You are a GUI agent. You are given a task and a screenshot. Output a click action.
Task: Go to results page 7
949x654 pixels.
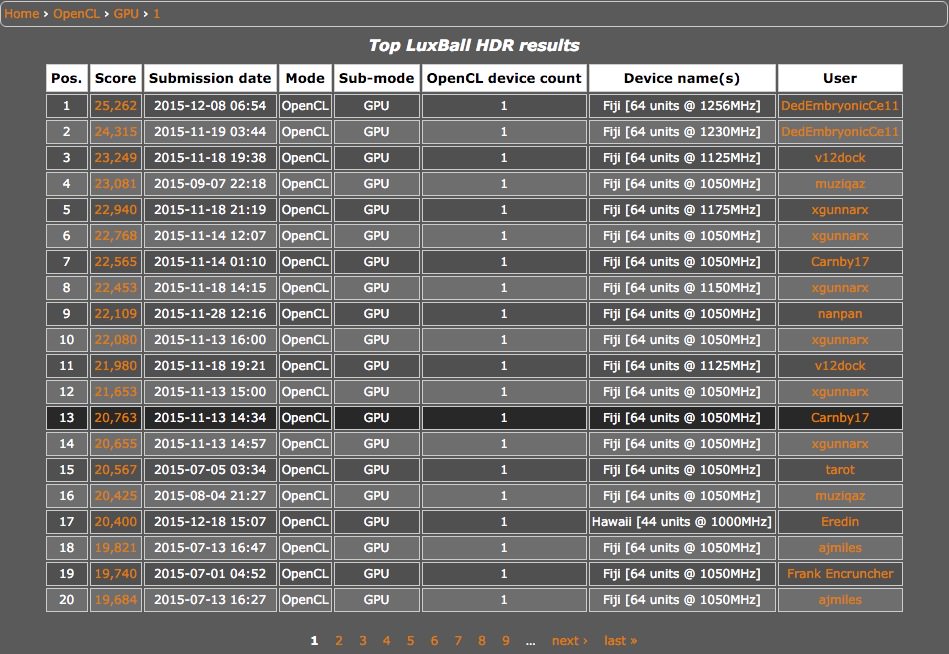point(458,641)
